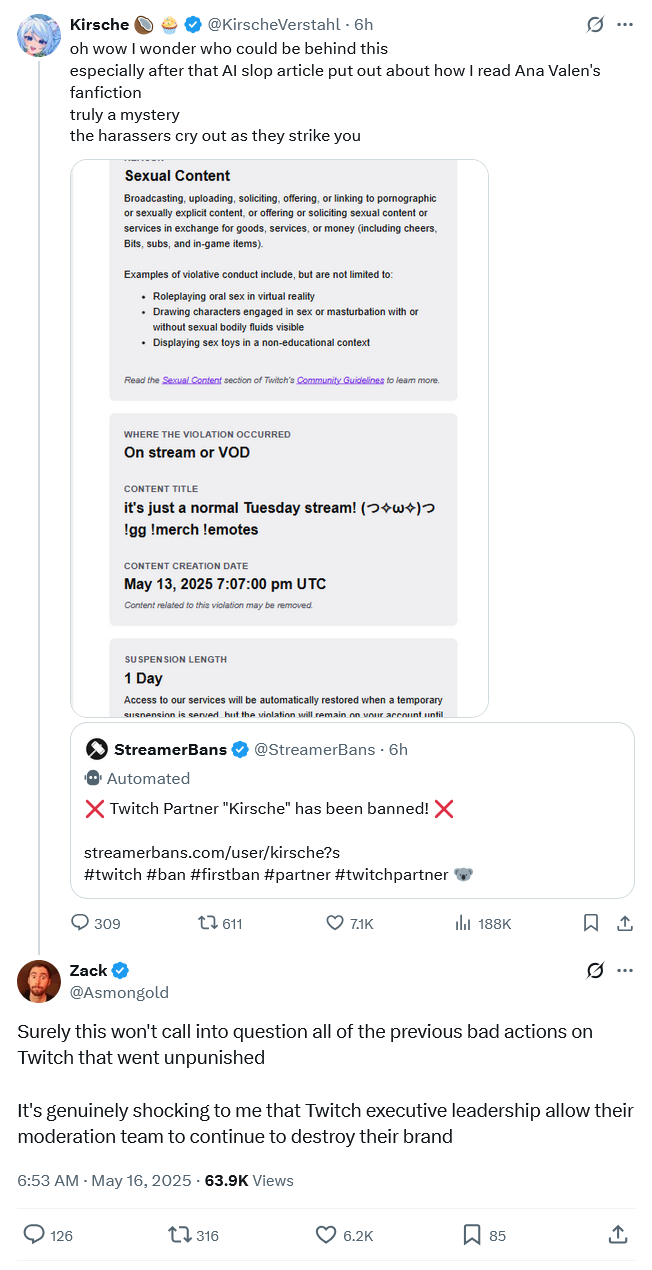View analytics on Kirsche's 188K views post

464,923
